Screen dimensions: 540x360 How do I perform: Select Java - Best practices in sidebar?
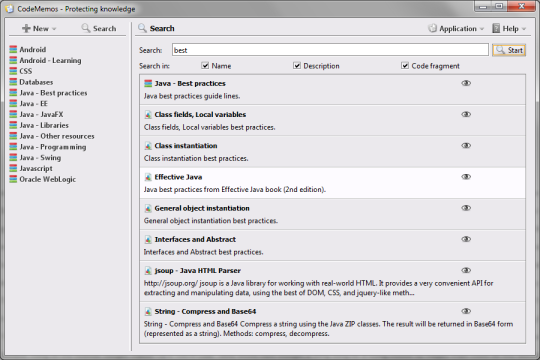[53, 93]
